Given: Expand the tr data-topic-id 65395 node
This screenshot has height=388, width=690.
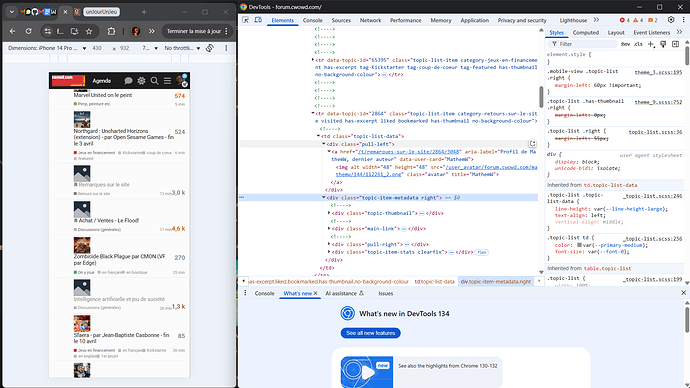Looking at the screenshot, I should (x=313, y=59).
